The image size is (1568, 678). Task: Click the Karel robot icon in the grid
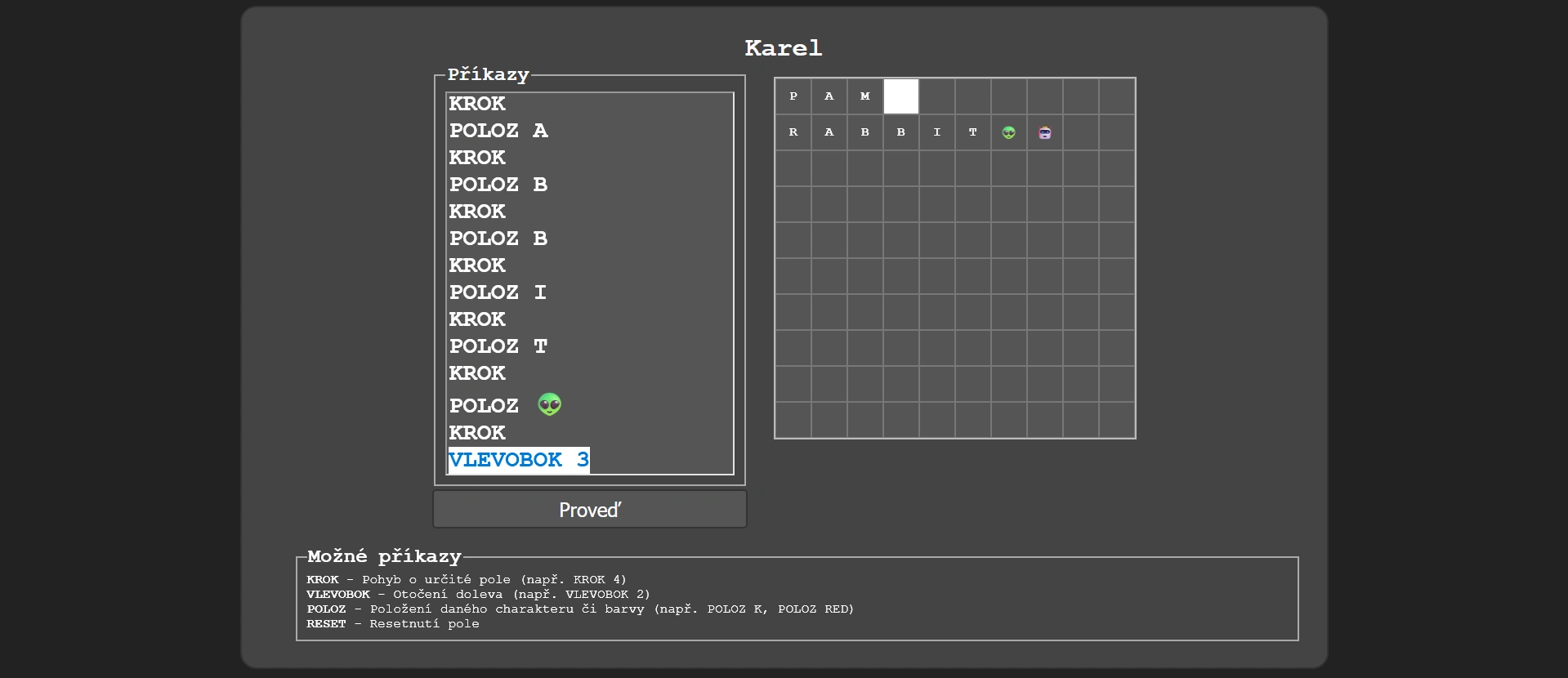click(x=1044, y=132)
